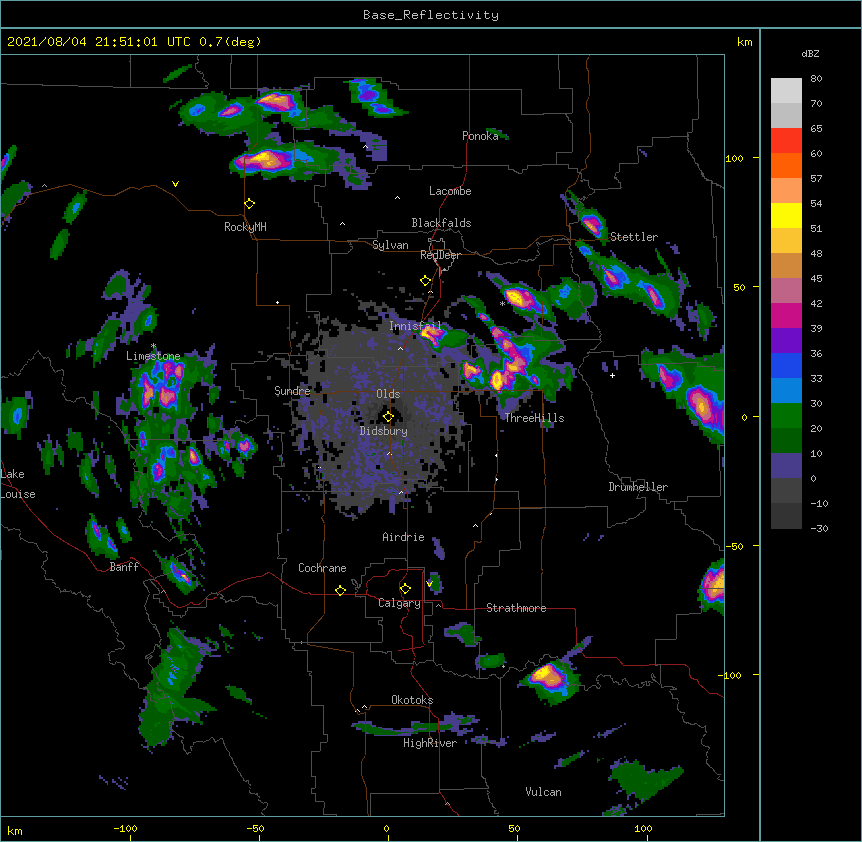Click the white plus marker west of Drumheller storm
This screenshot has width=862, height=842.
pos(612,375)
